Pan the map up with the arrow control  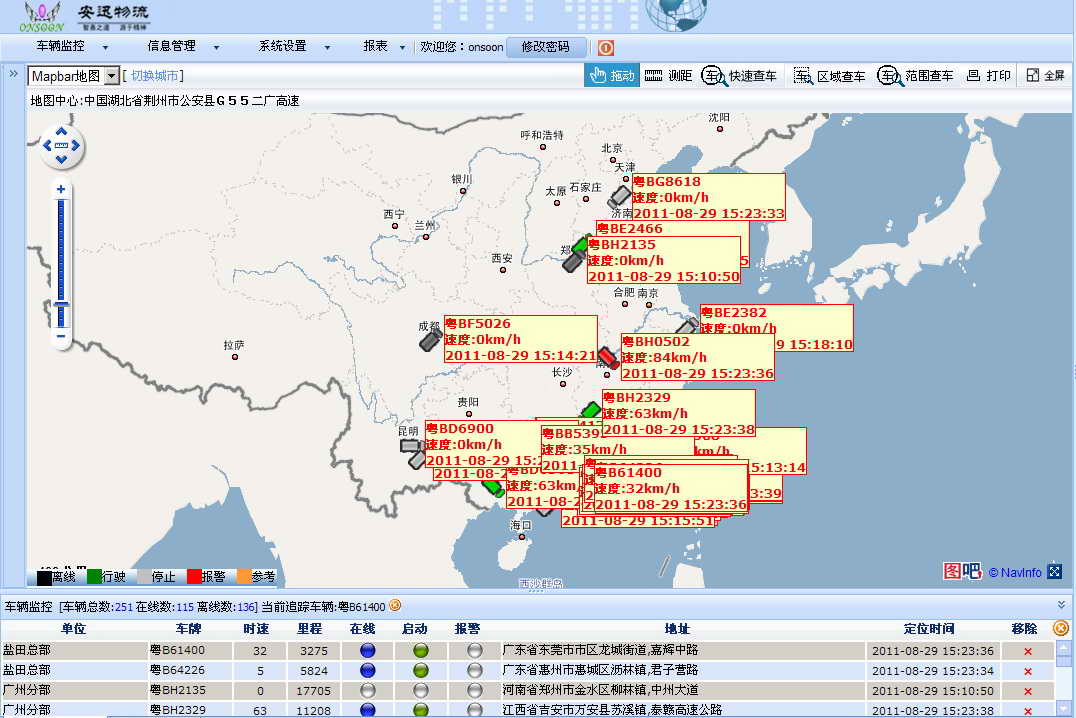pyautogui.click(x=62, y=131)
